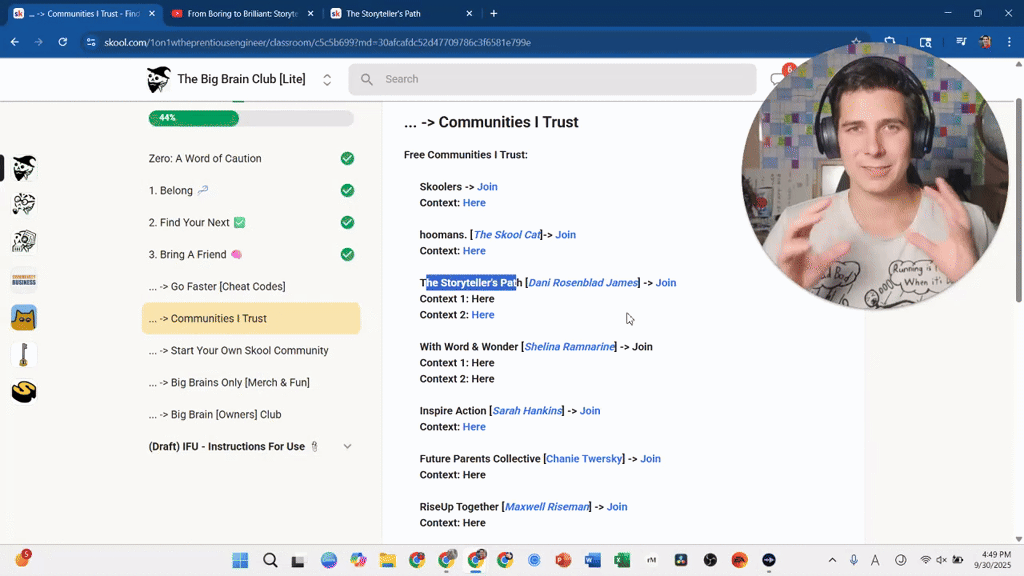Open DaVinci Resolve from taskbar

coord(680,560)
